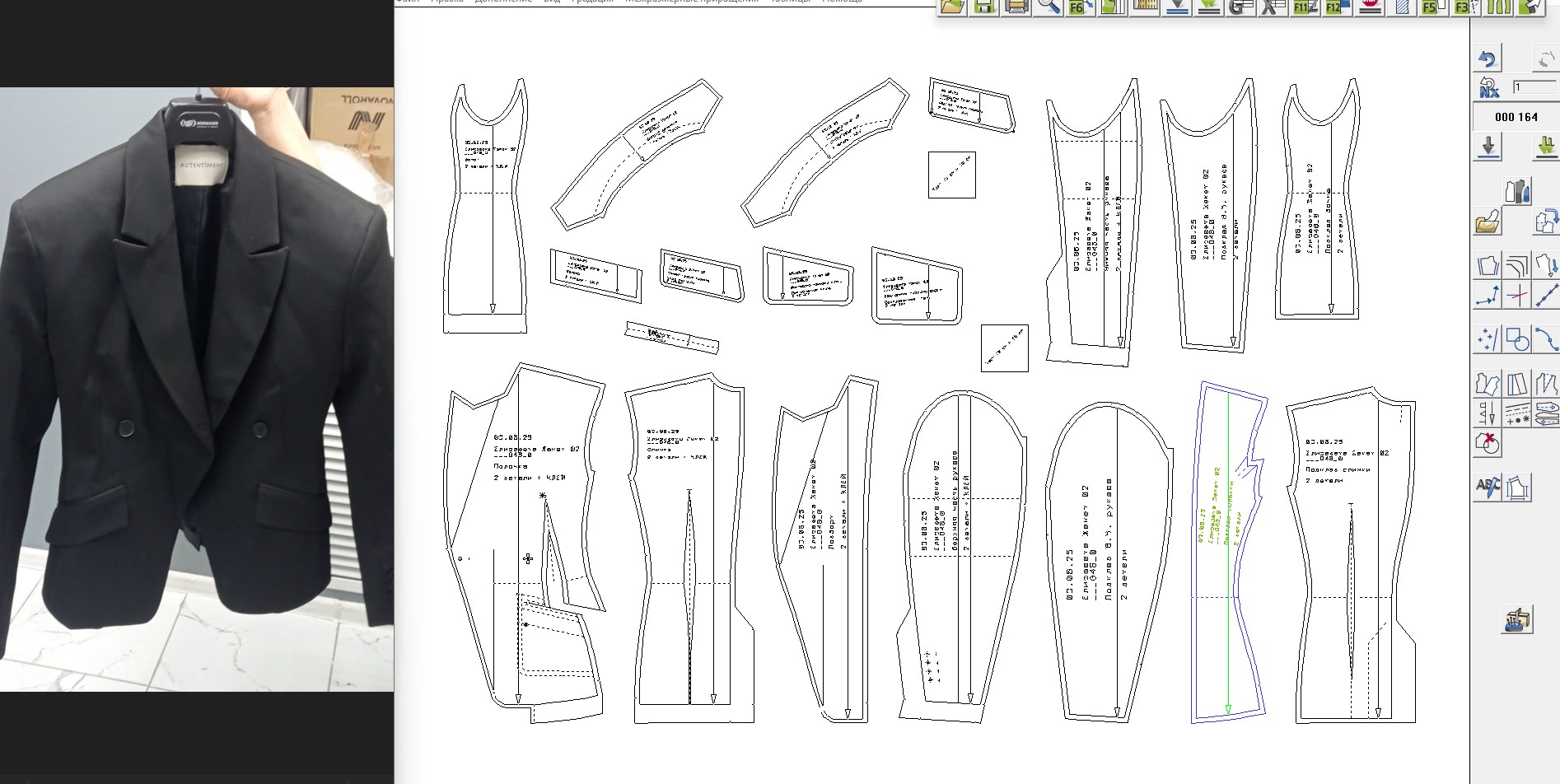Click the green pattern piece list icon
Viewport: 1560px width, 784px height.
coord(1112,7)
